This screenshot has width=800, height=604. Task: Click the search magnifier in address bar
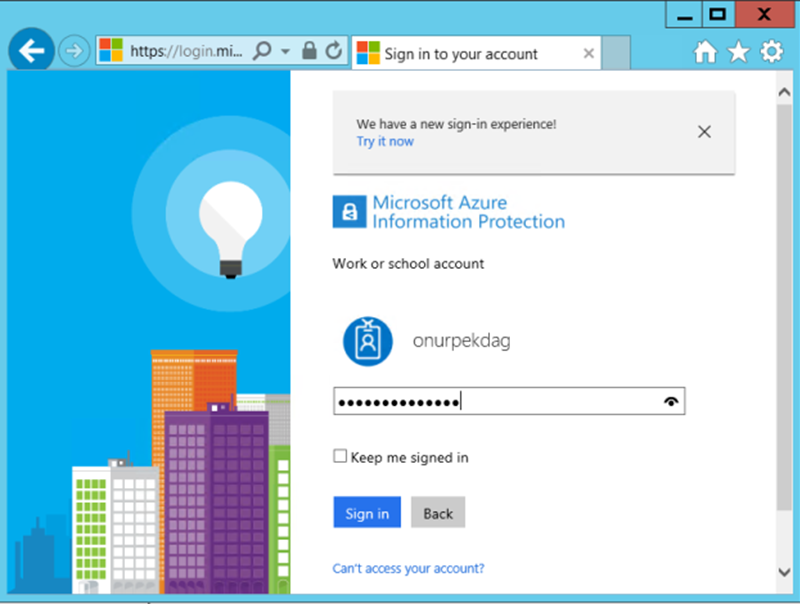click(262, 51)
